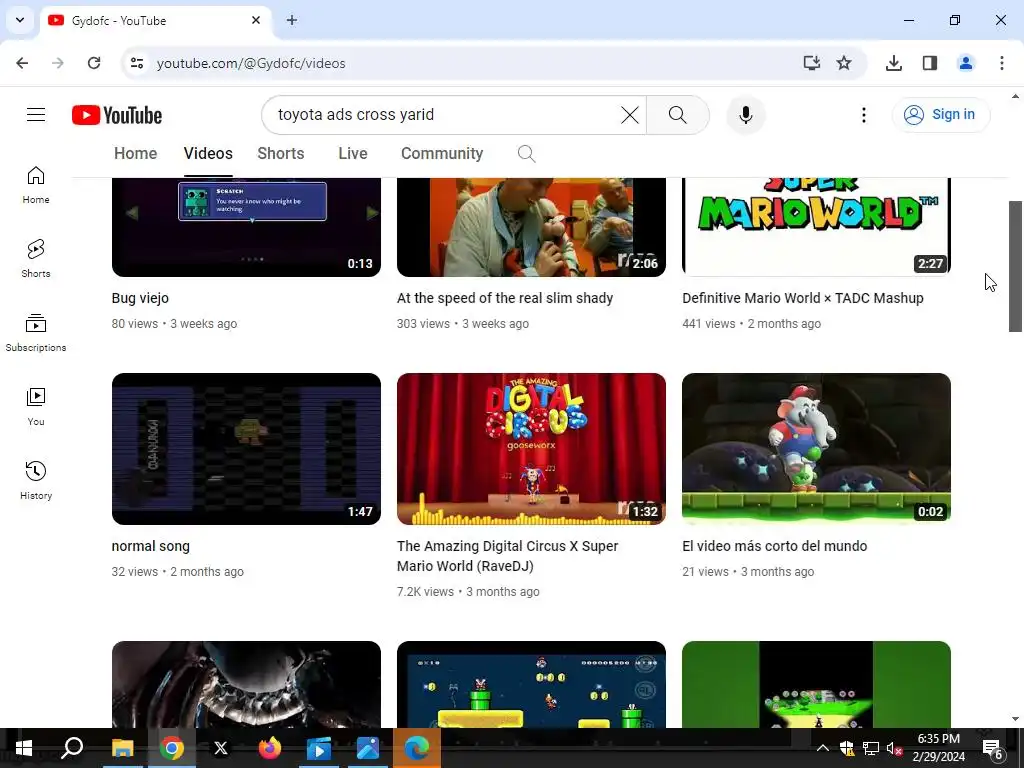
Task: Toggle the Chrome side panel
Action: [930, 63]
